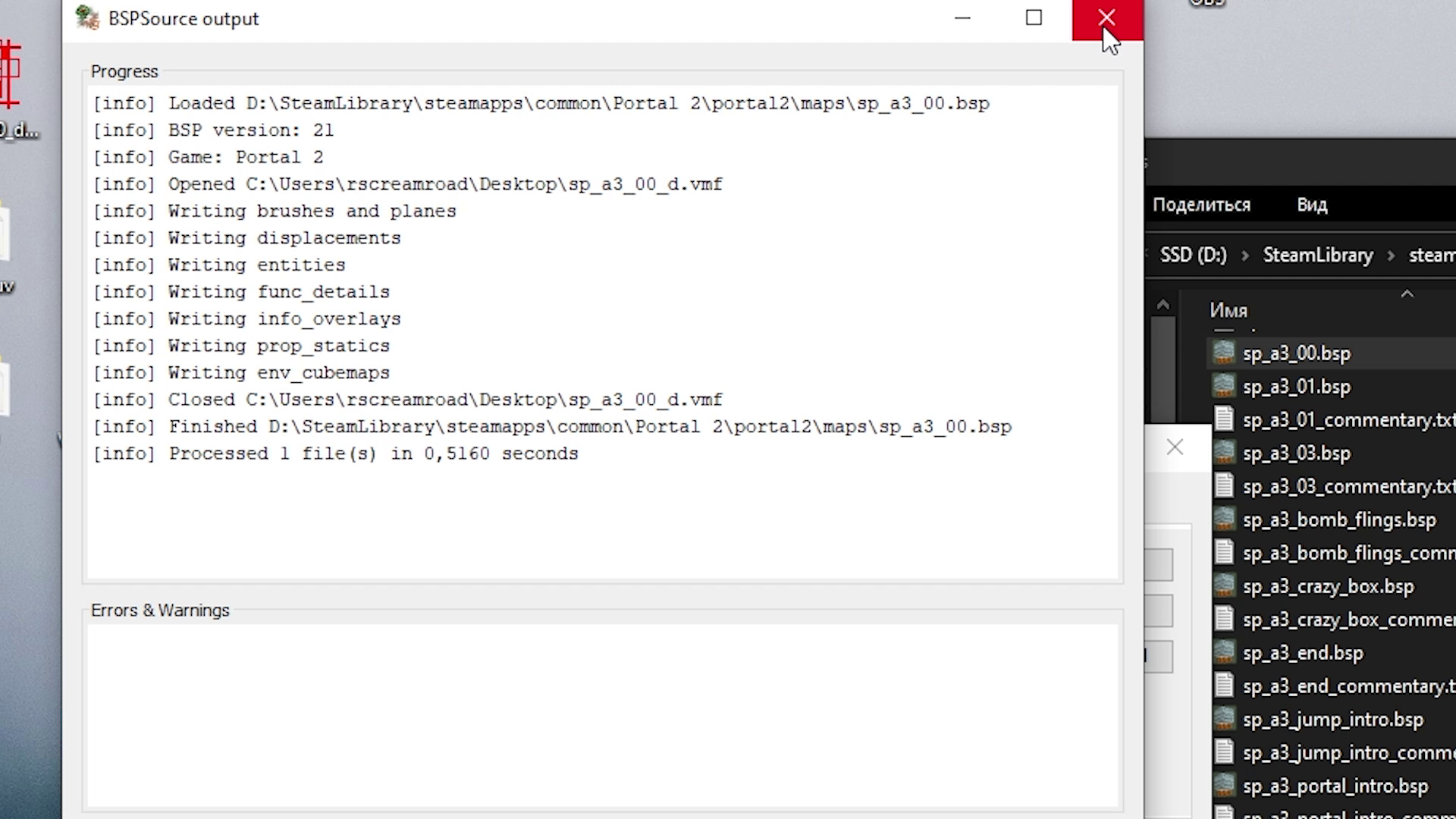Select file name sp_a3_03.bsp
1456x819 pixels.
coord(1297,453)
